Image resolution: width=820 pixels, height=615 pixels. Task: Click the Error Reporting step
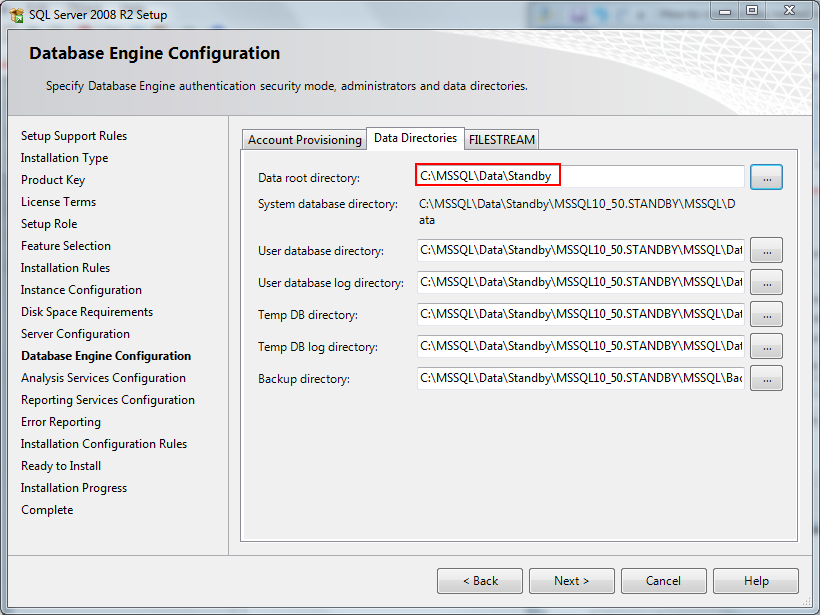(61, 422)
